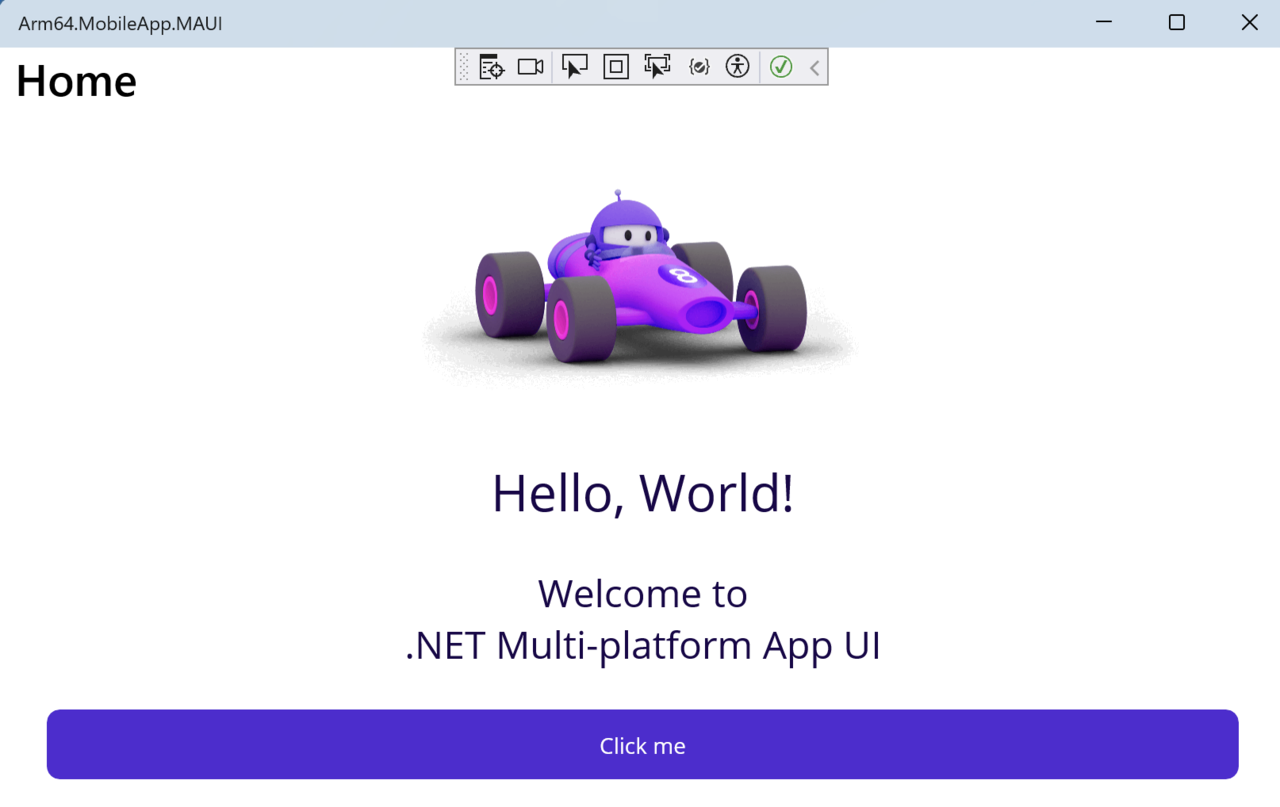Click the "Home" page title
The height and width of the screenshot is (807, 1280).
75,81
